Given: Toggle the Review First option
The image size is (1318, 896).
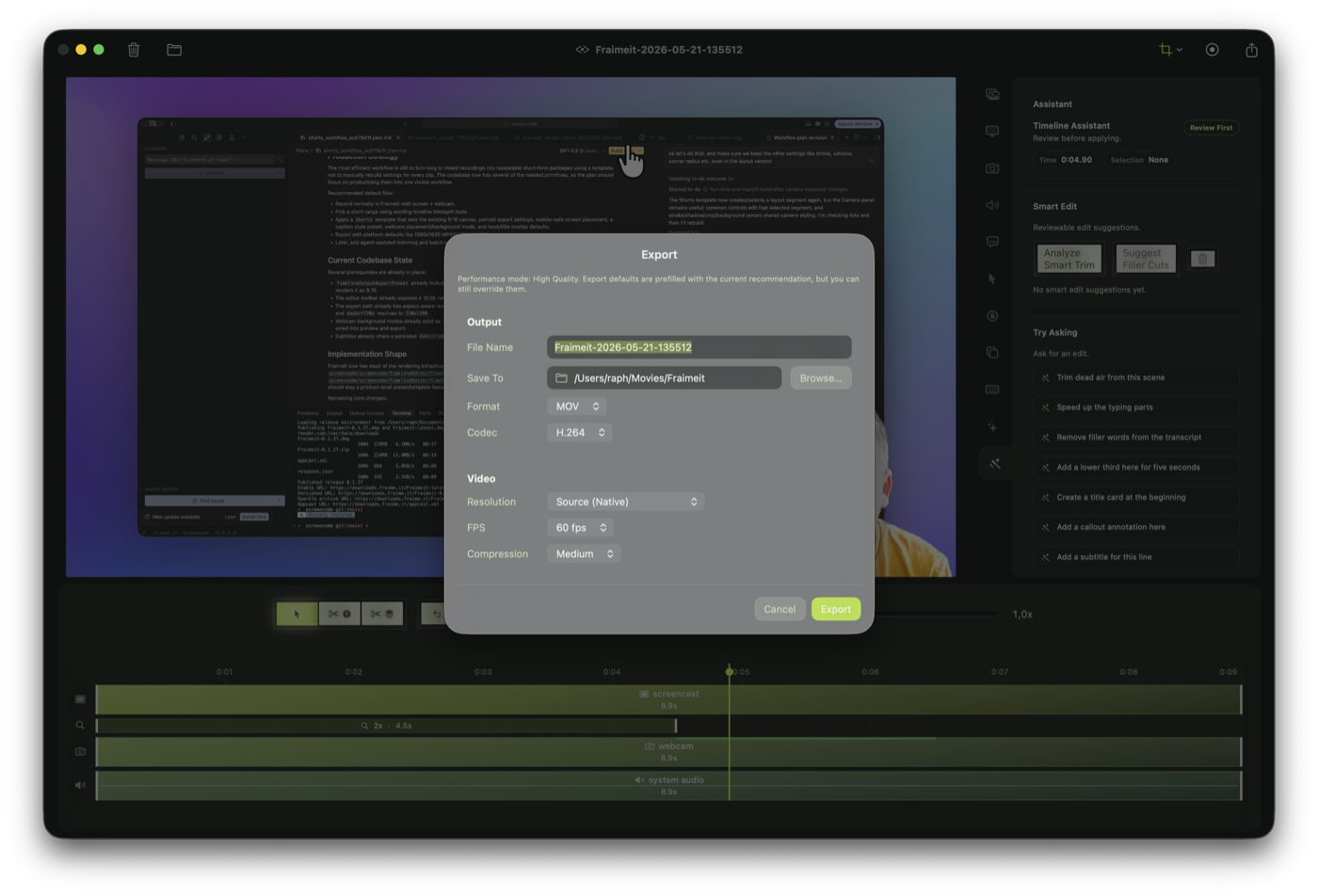Looking at the screenshot, I should tap(1211, 128).
